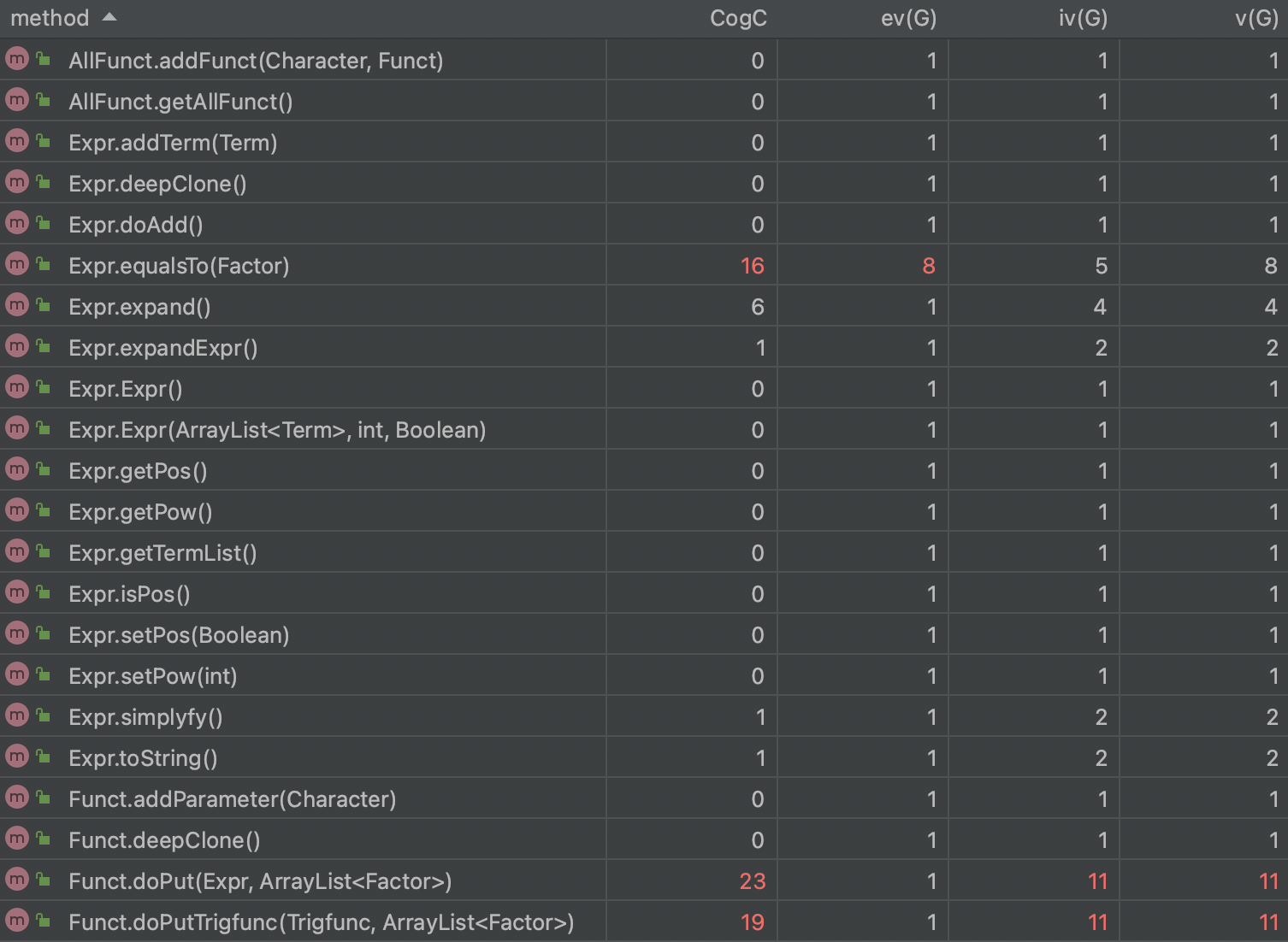Viewport: 1288px width, 942px height.
Task: Click method icon beside Funct.doPutTrigfunc row
Action: tap(17, 921)
